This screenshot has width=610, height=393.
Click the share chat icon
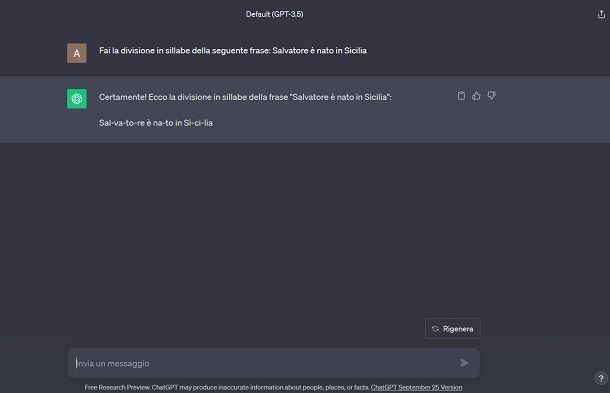point(601,14)
